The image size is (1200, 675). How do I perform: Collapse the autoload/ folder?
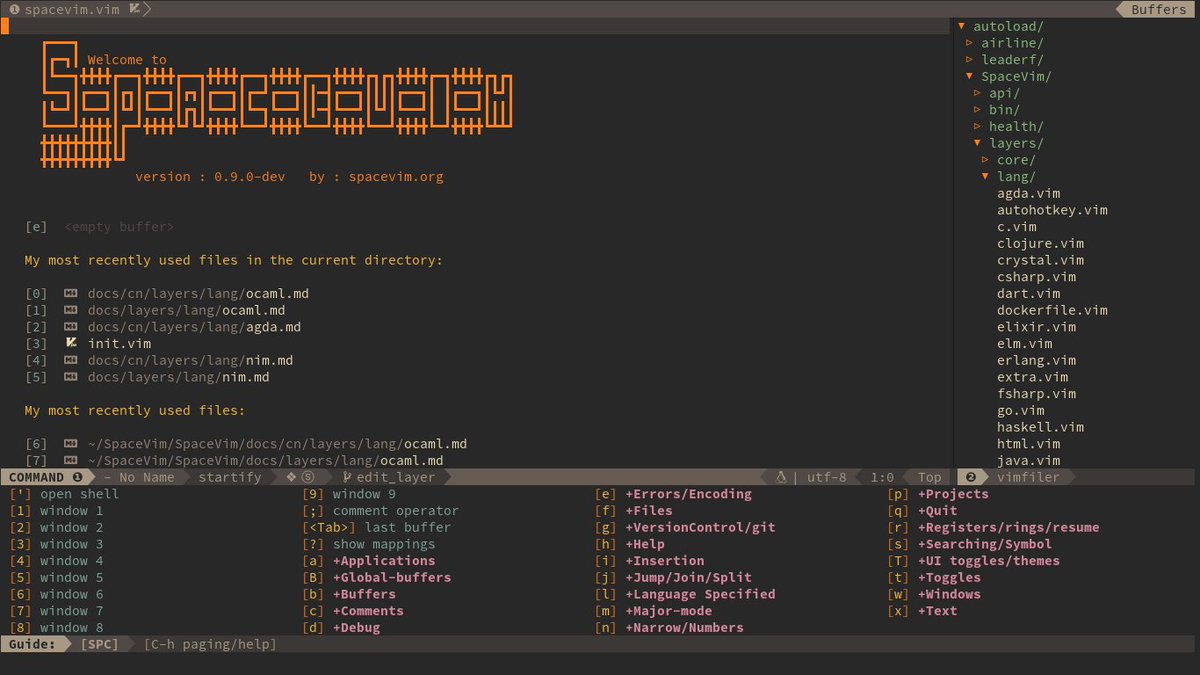(961, 26)
